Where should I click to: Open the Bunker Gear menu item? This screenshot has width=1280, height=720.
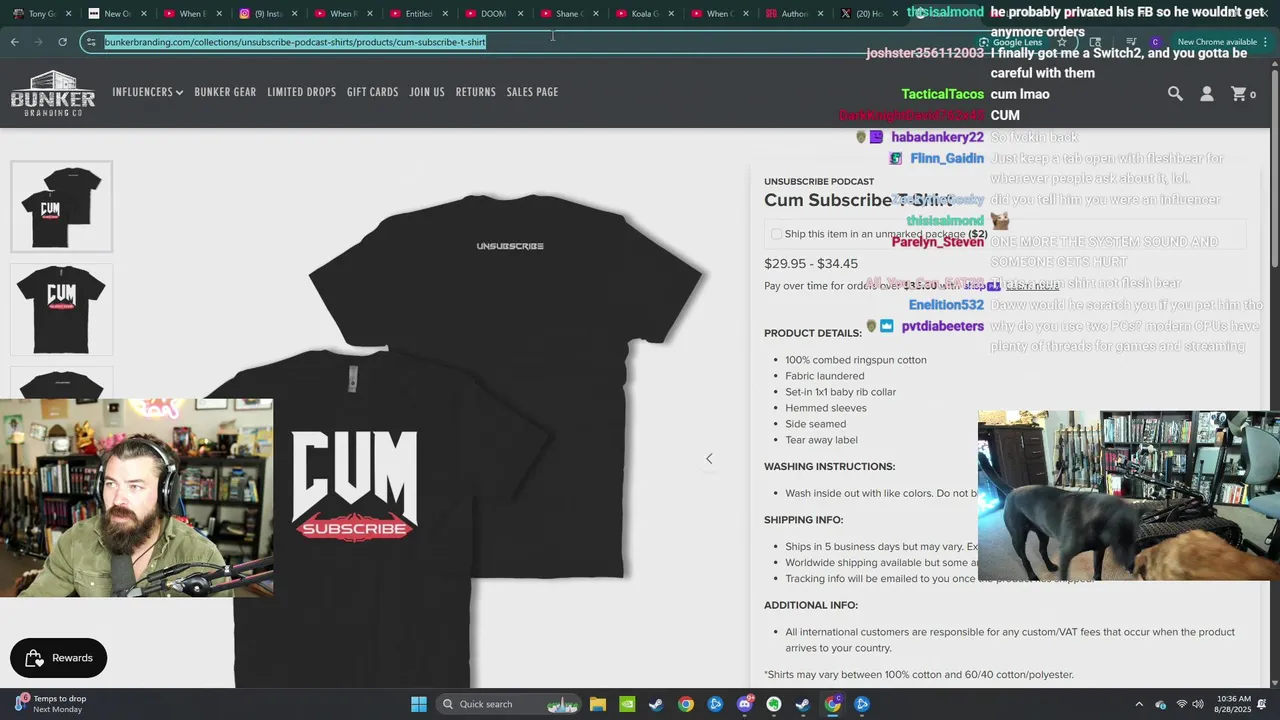click(x=225, y=92)
